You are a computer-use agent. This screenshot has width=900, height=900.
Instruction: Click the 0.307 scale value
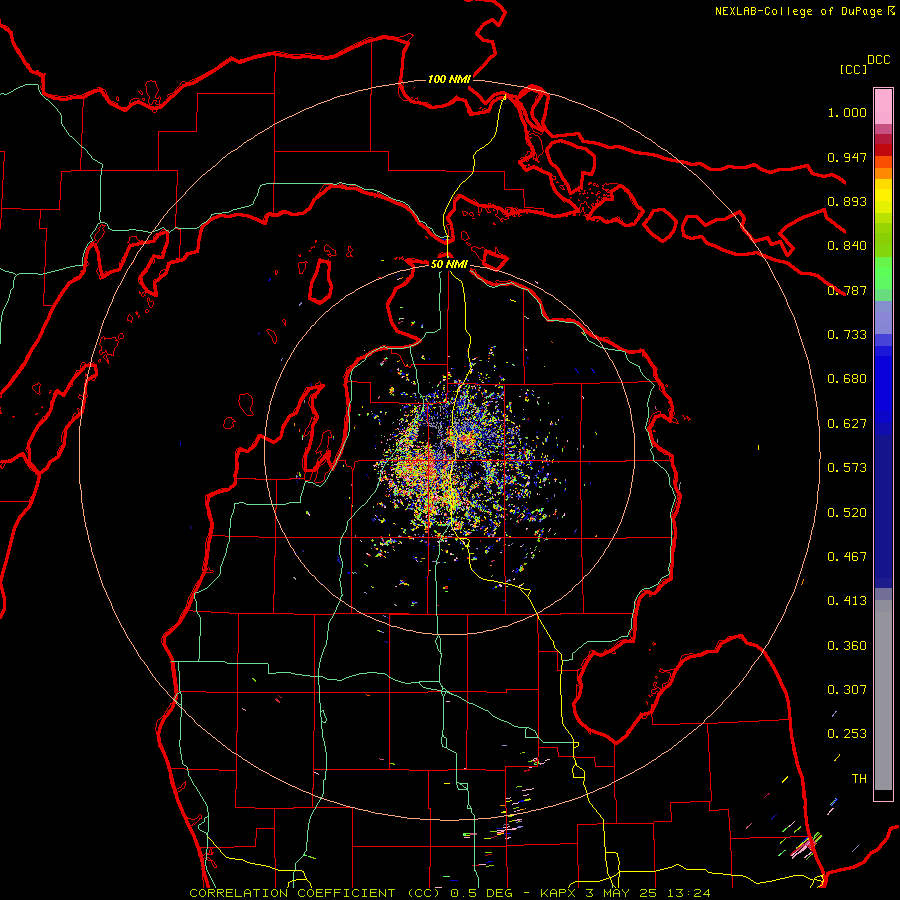point(847,690)
